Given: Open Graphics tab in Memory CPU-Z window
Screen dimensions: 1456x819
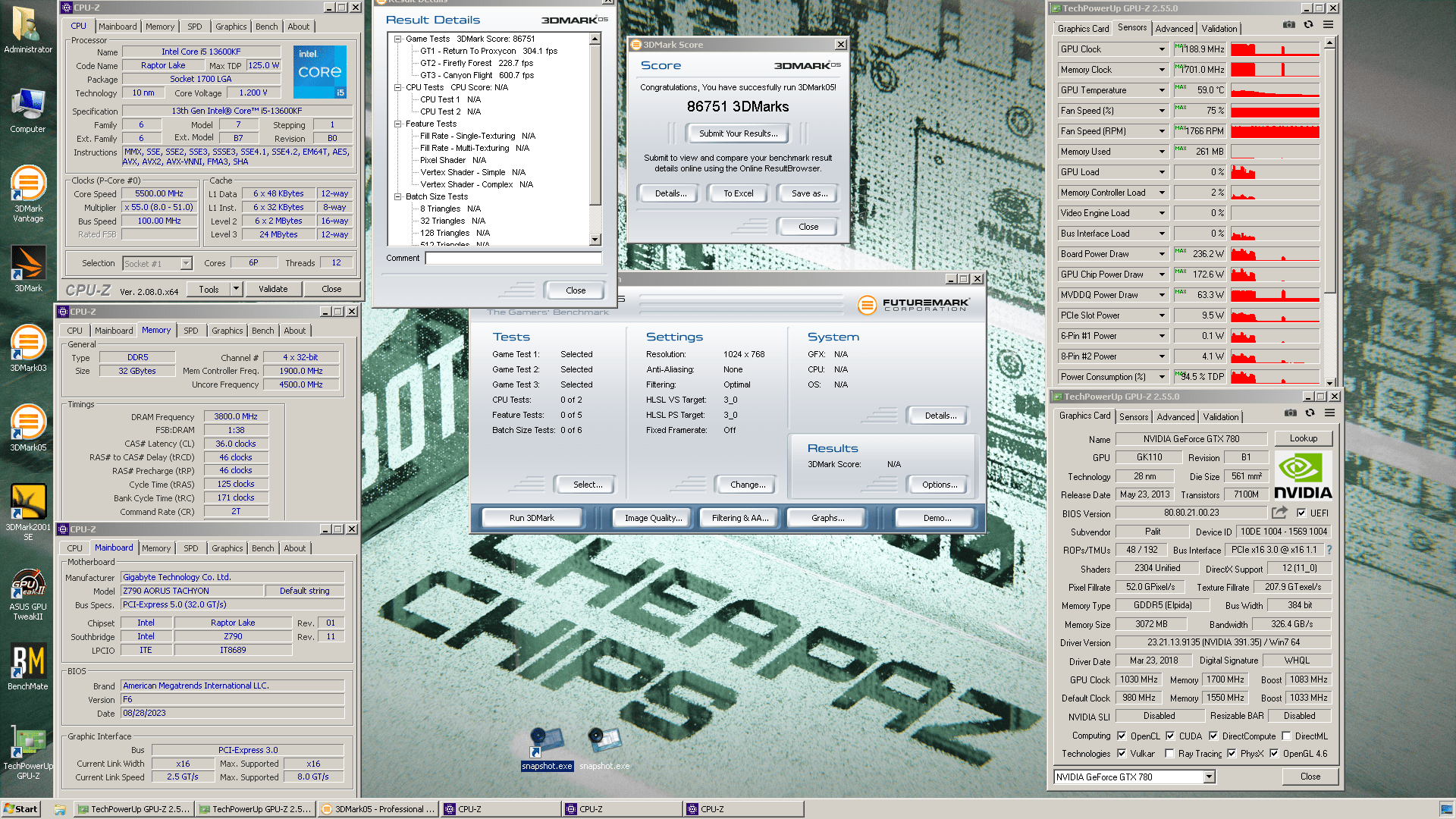Looking at the screenshot, I should point(227,331).
